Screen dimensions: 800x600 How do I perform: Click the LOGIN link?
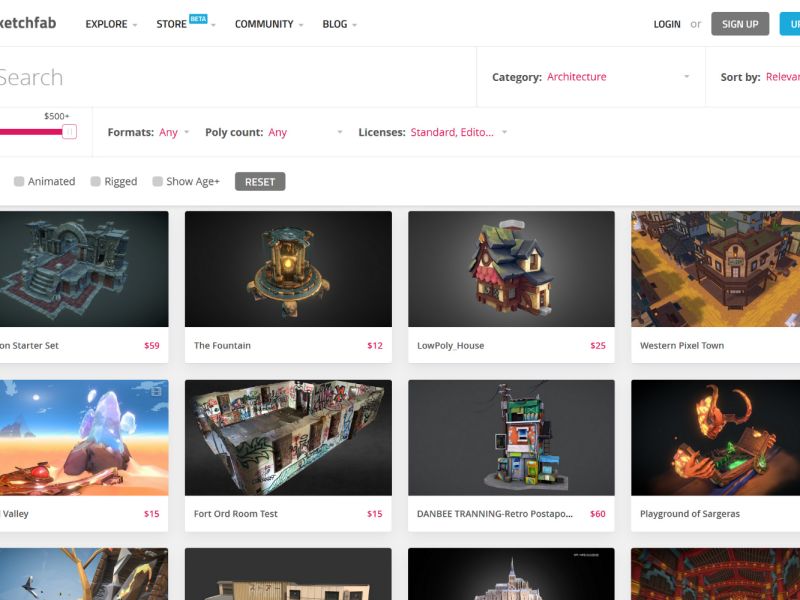(x=667, y=24)
